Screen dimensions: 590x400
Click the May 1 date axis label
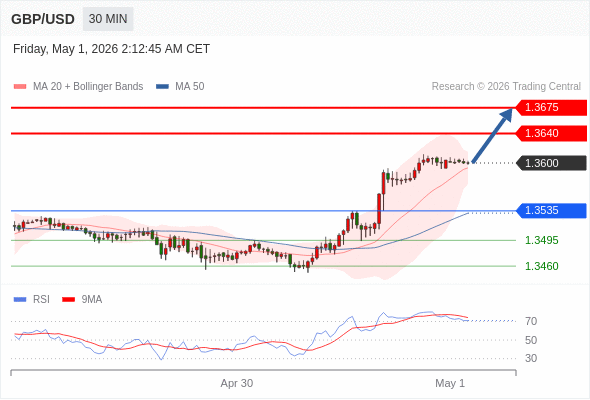[450, 383]
